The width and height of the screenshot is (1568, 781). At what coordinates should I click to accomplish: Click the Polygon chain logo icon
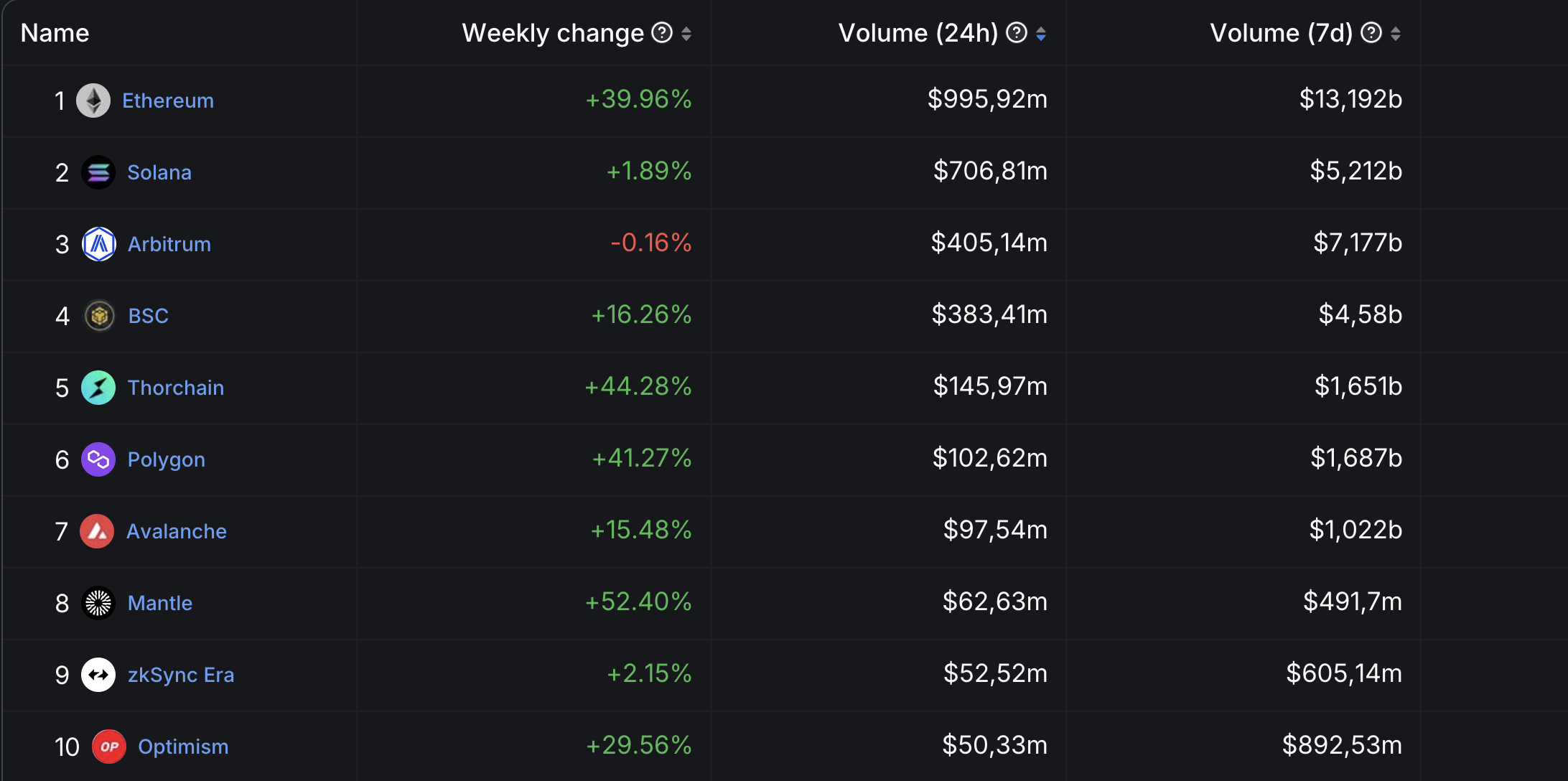point(98,459)
